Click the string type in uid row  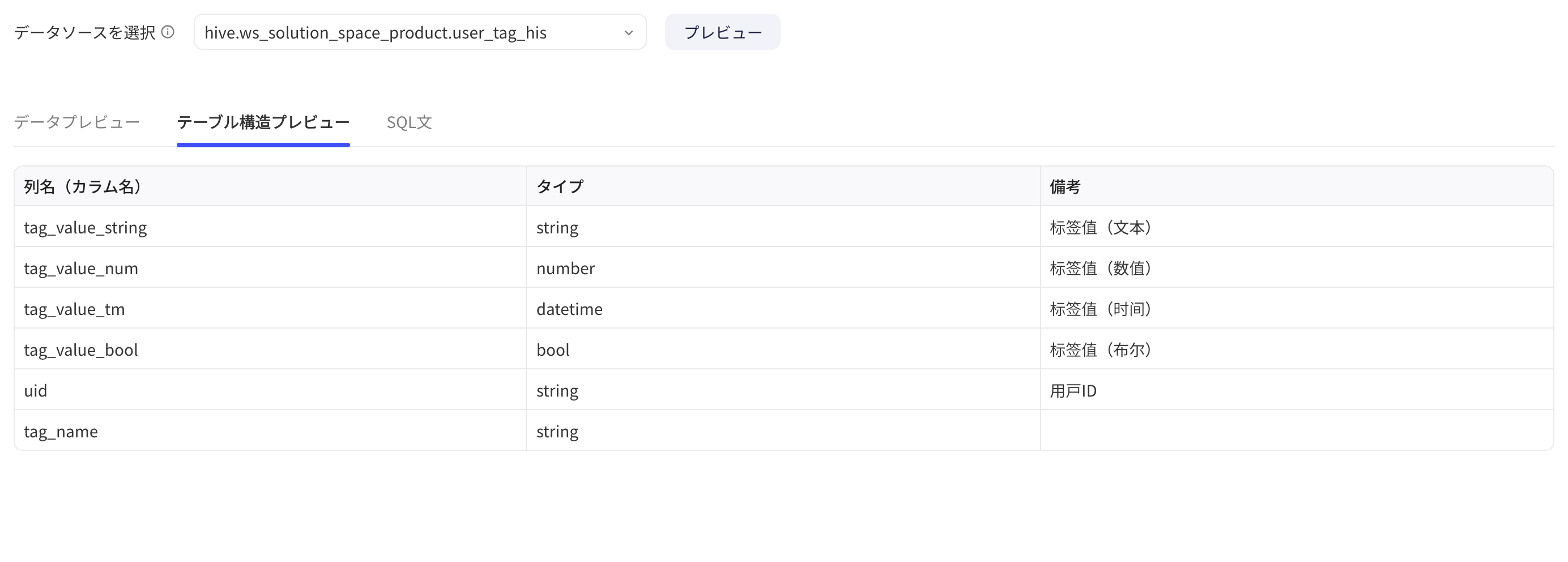click(x=783, y=390)
